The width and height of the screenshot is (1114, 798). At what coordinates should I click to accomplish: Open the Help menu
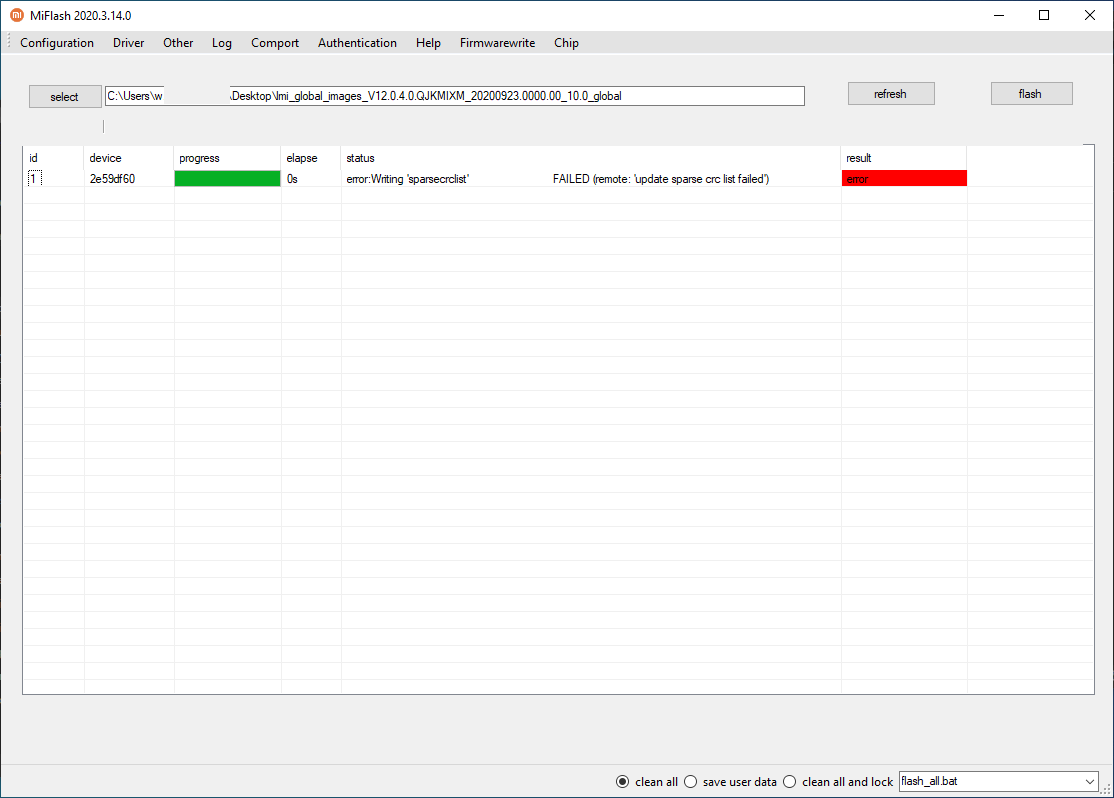pyautogui.click(x=428, y=43)
